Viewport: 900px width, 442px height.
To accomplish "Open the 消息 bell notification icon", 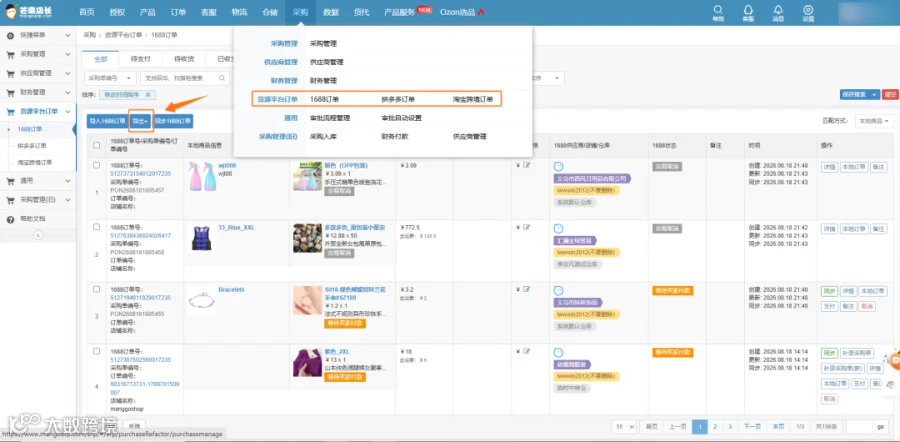I will tap(778, 10).
